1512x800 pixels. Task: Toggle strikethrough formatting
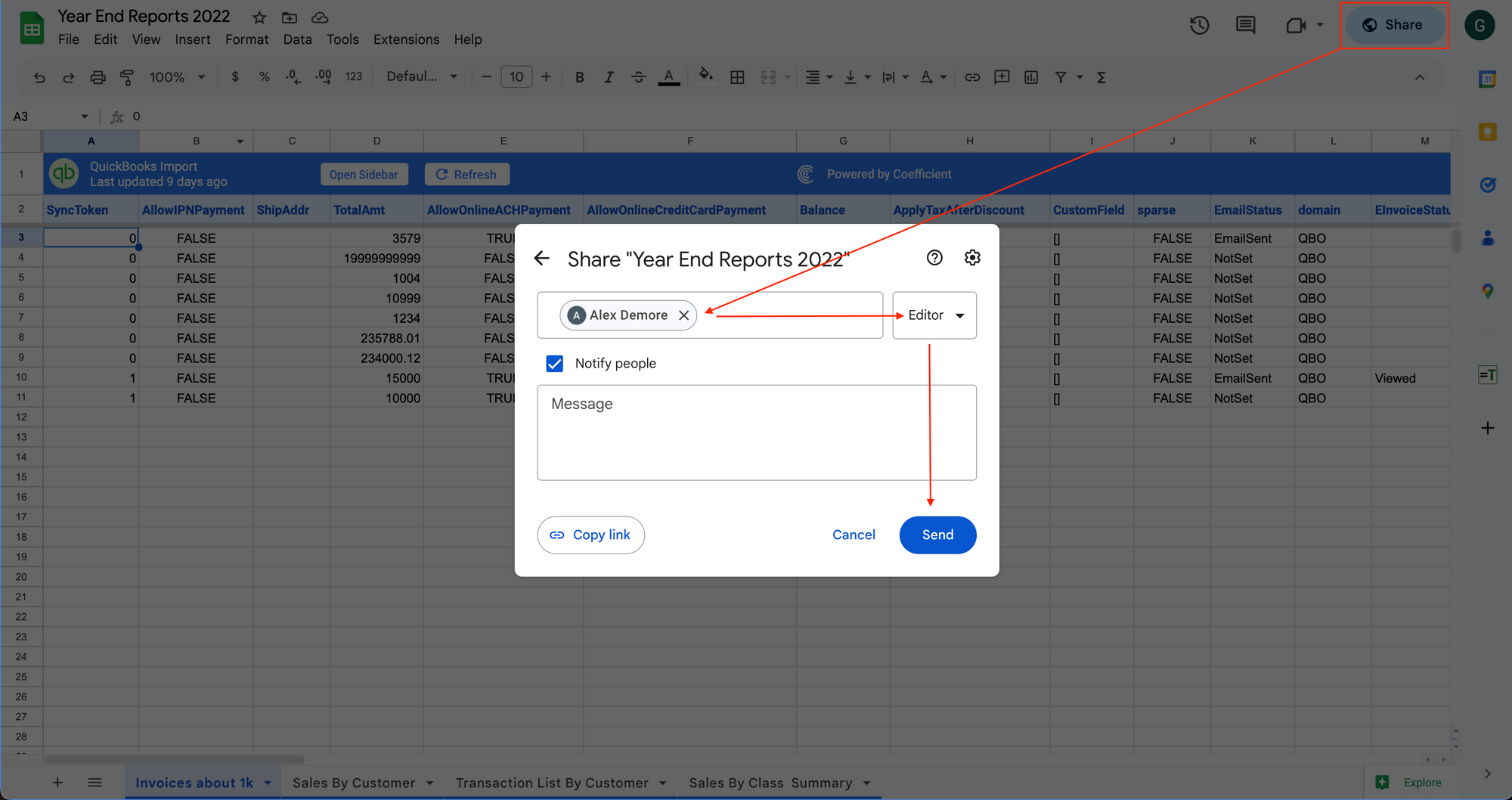coord(638,77)
